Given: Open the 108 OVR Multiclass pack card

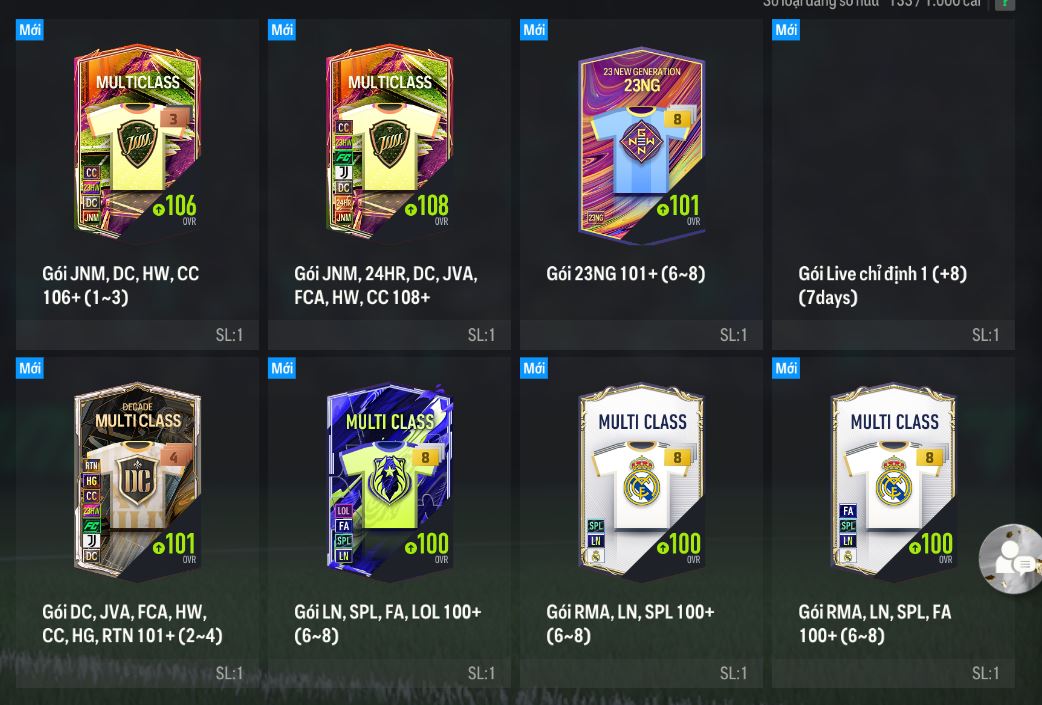Looking at the screenshot, I should (389, 142).
